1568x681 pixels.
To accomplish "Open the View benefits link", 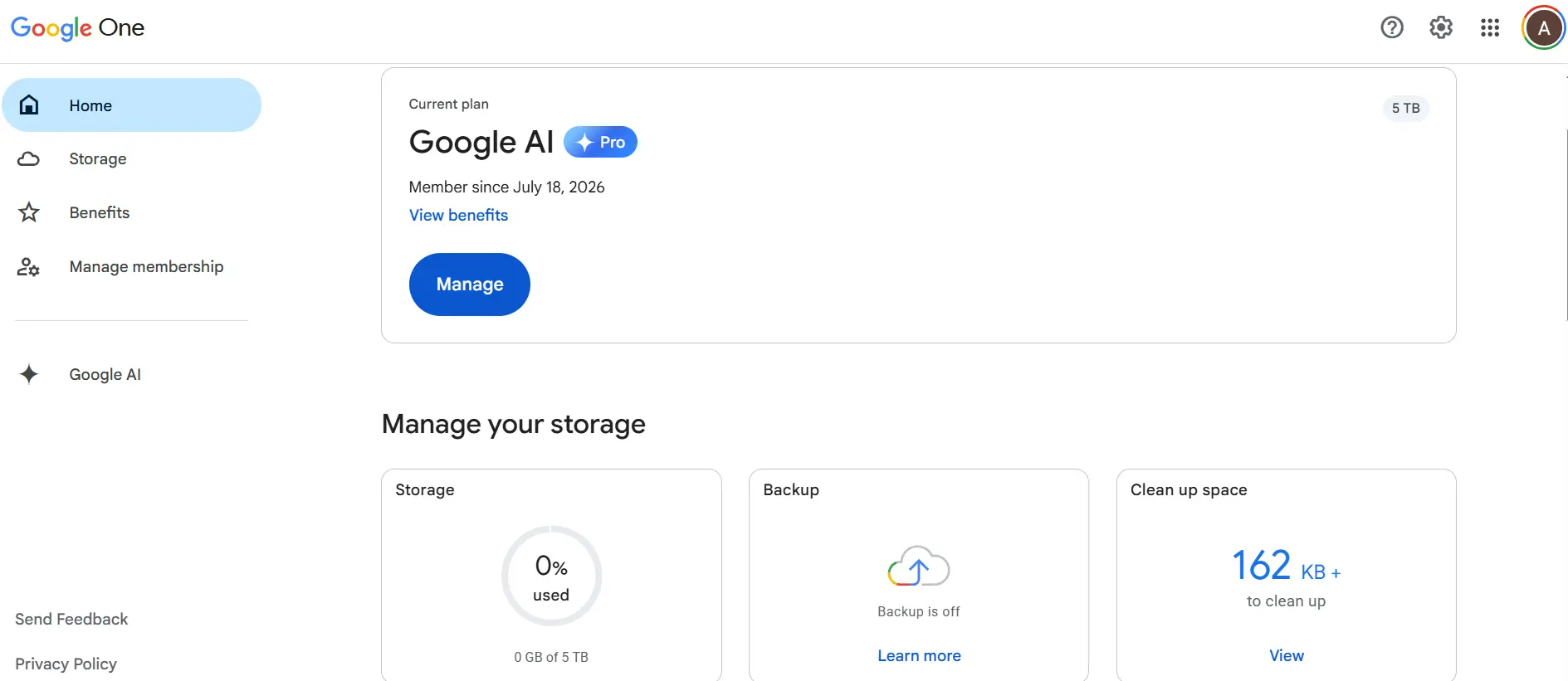I will click(x=458, y=215).
